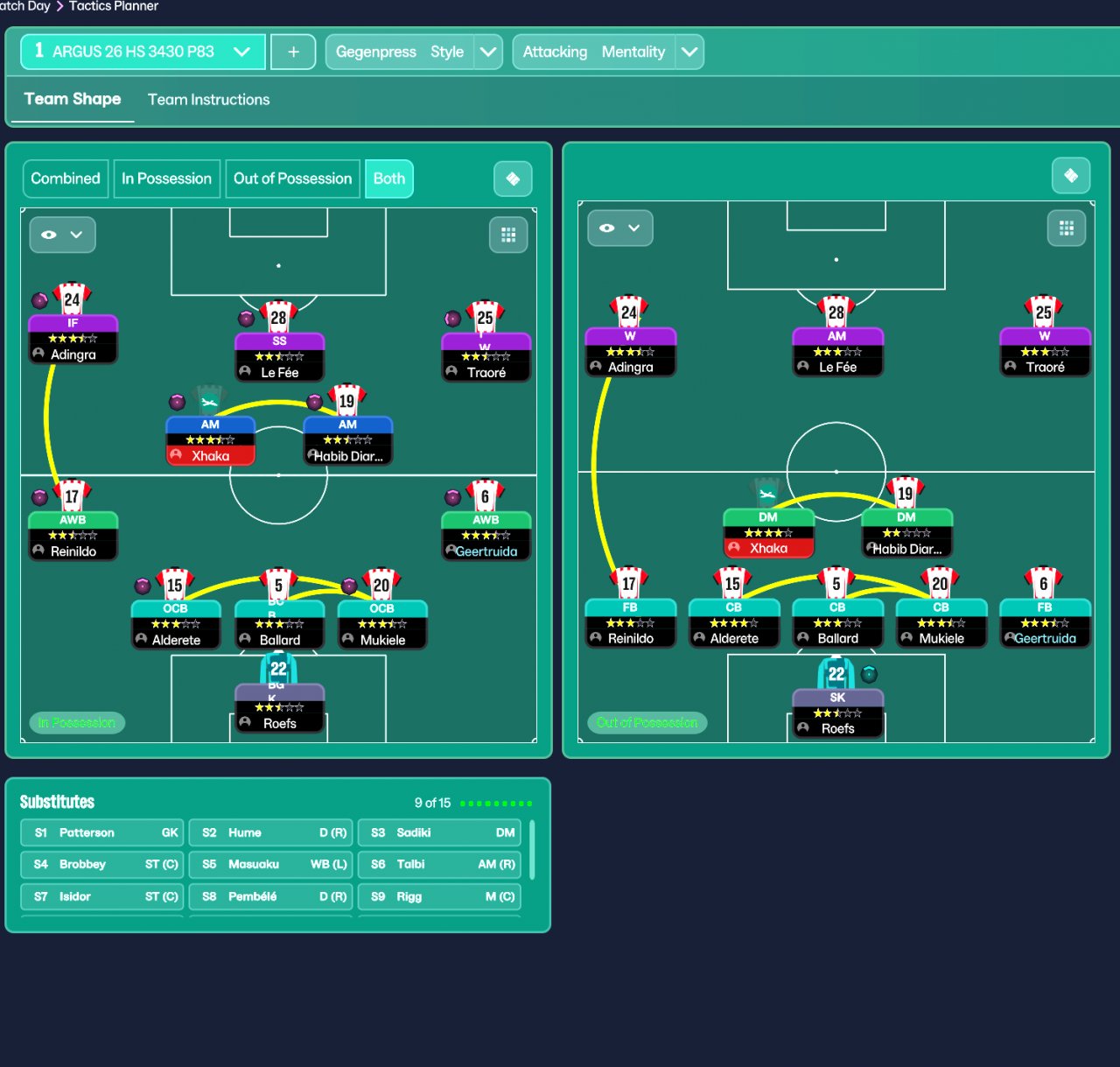Toggle the eye visibility option on the right pitch
Image resolution: width=1120 pixels, height=1067 pixels.
click(607, 228)
